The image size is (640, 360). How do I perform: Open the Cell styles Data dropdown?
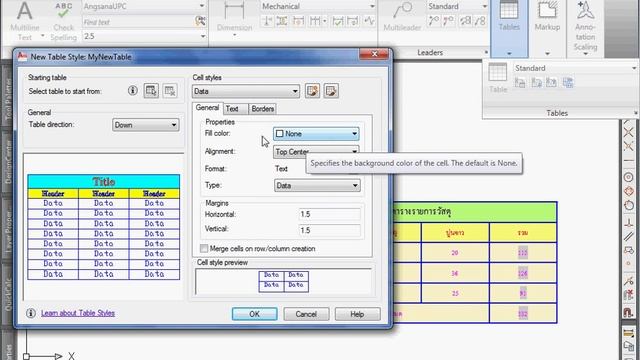246,91
